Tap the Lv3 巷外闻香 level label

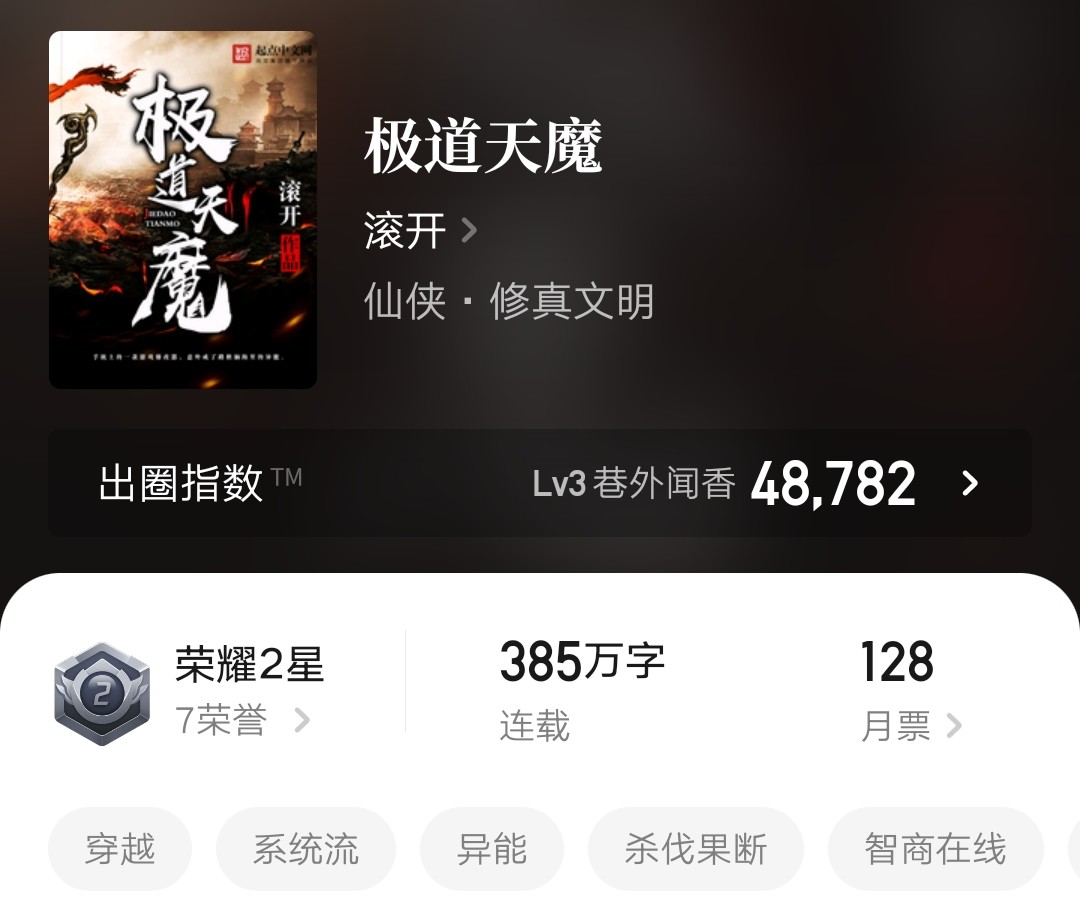[634, 484]
